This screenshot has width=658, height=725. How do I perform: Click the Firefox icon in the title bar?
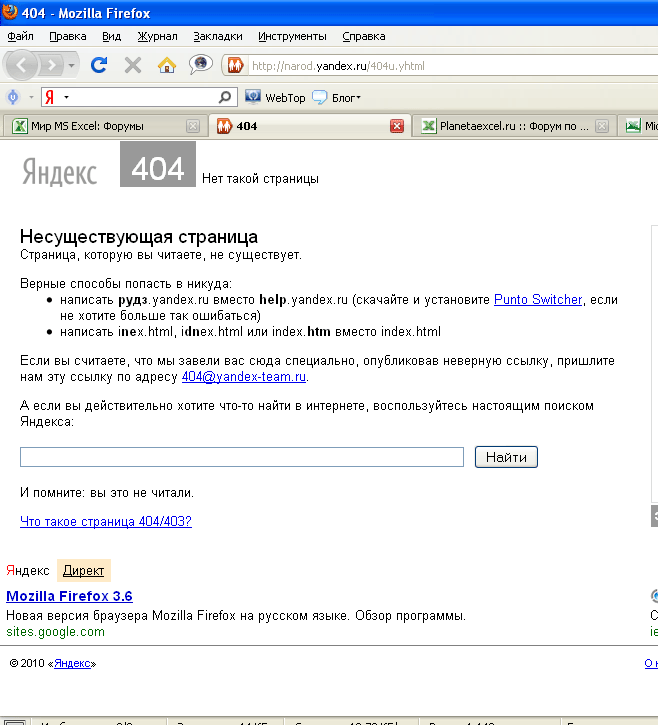tap(9, 11)
